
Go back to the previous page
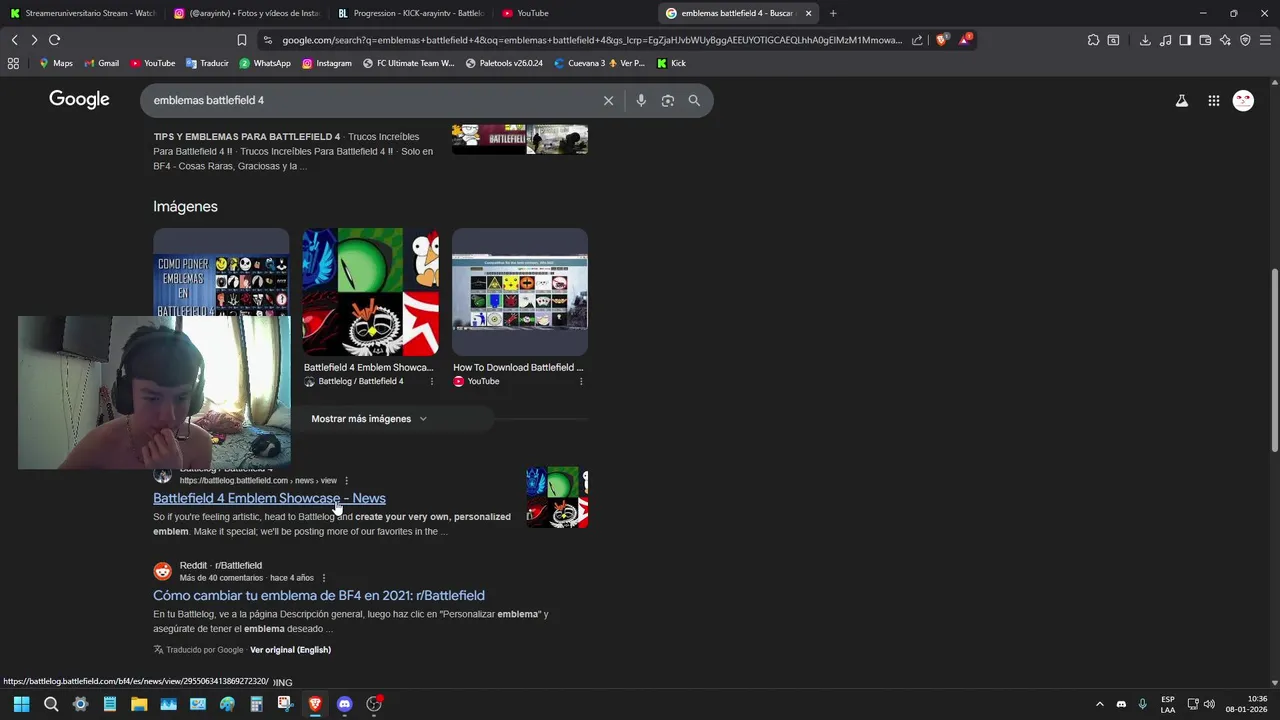(14, 40)
